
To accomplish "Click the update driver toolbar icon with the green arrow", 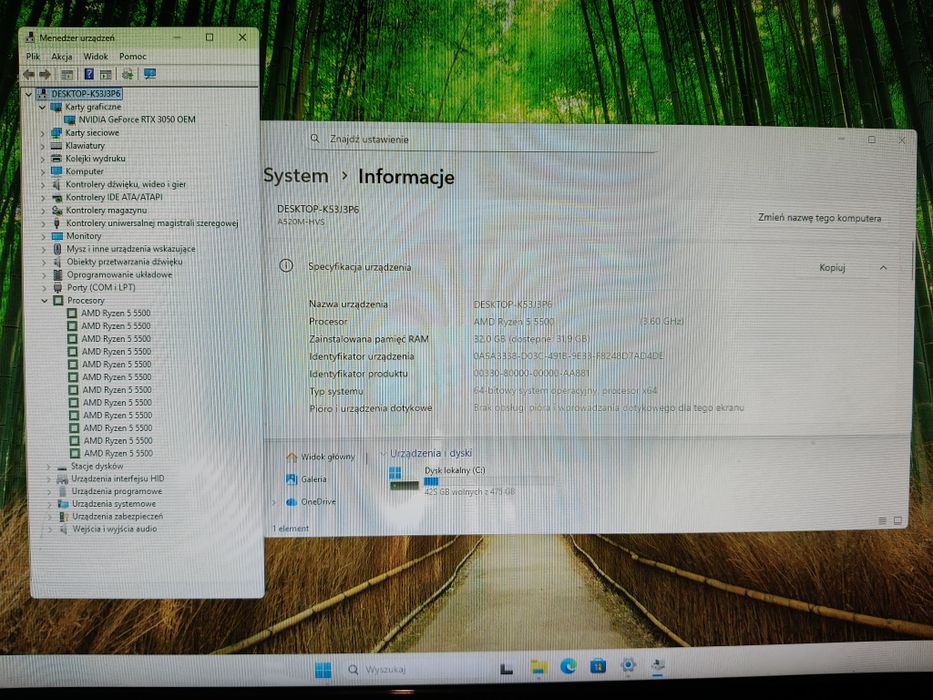I will 127,74.
